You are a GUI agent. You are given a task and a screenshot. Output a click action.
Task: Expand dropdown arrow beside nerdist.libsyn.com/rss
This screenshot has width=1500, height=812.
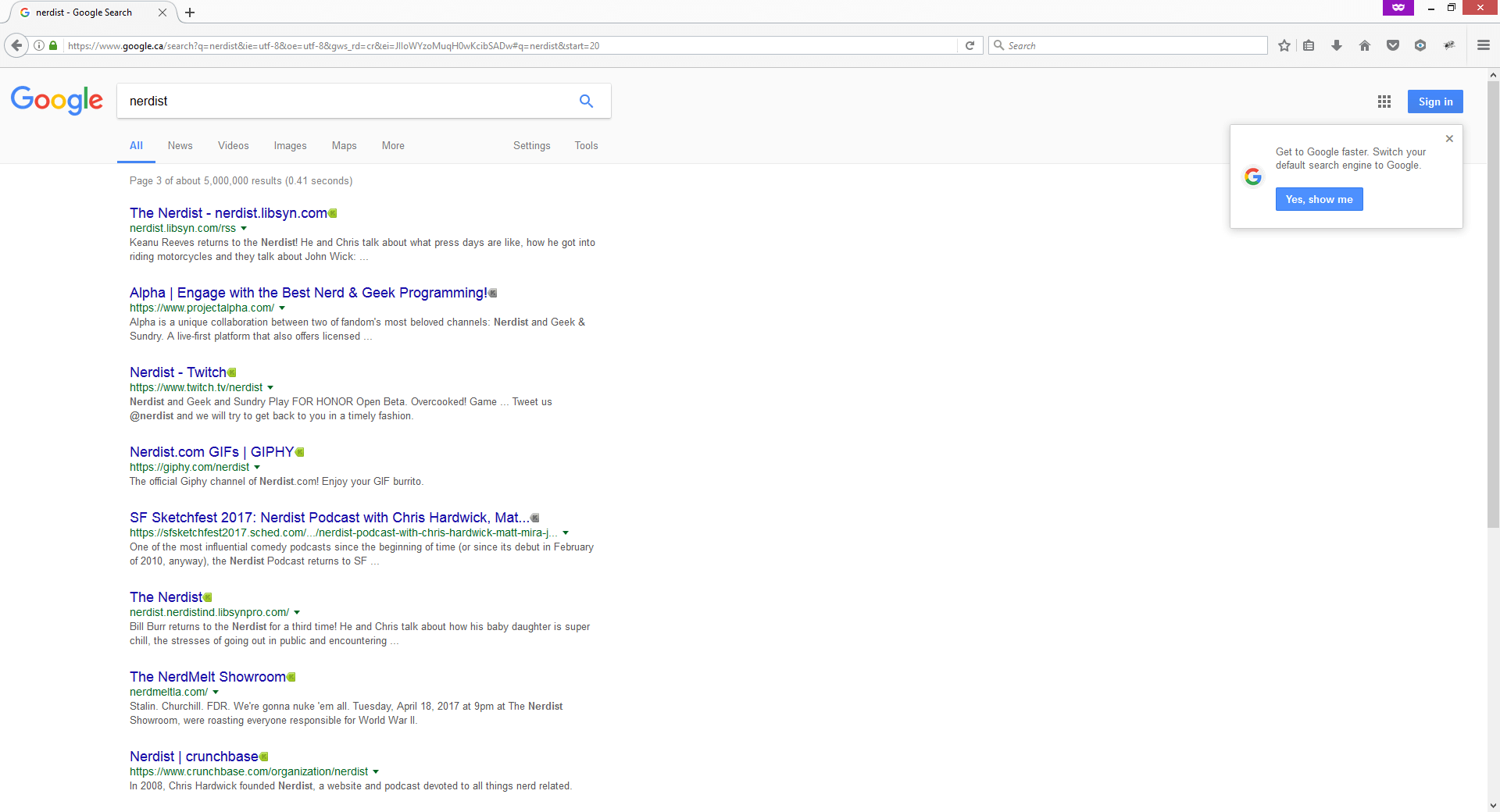(244, 229)
